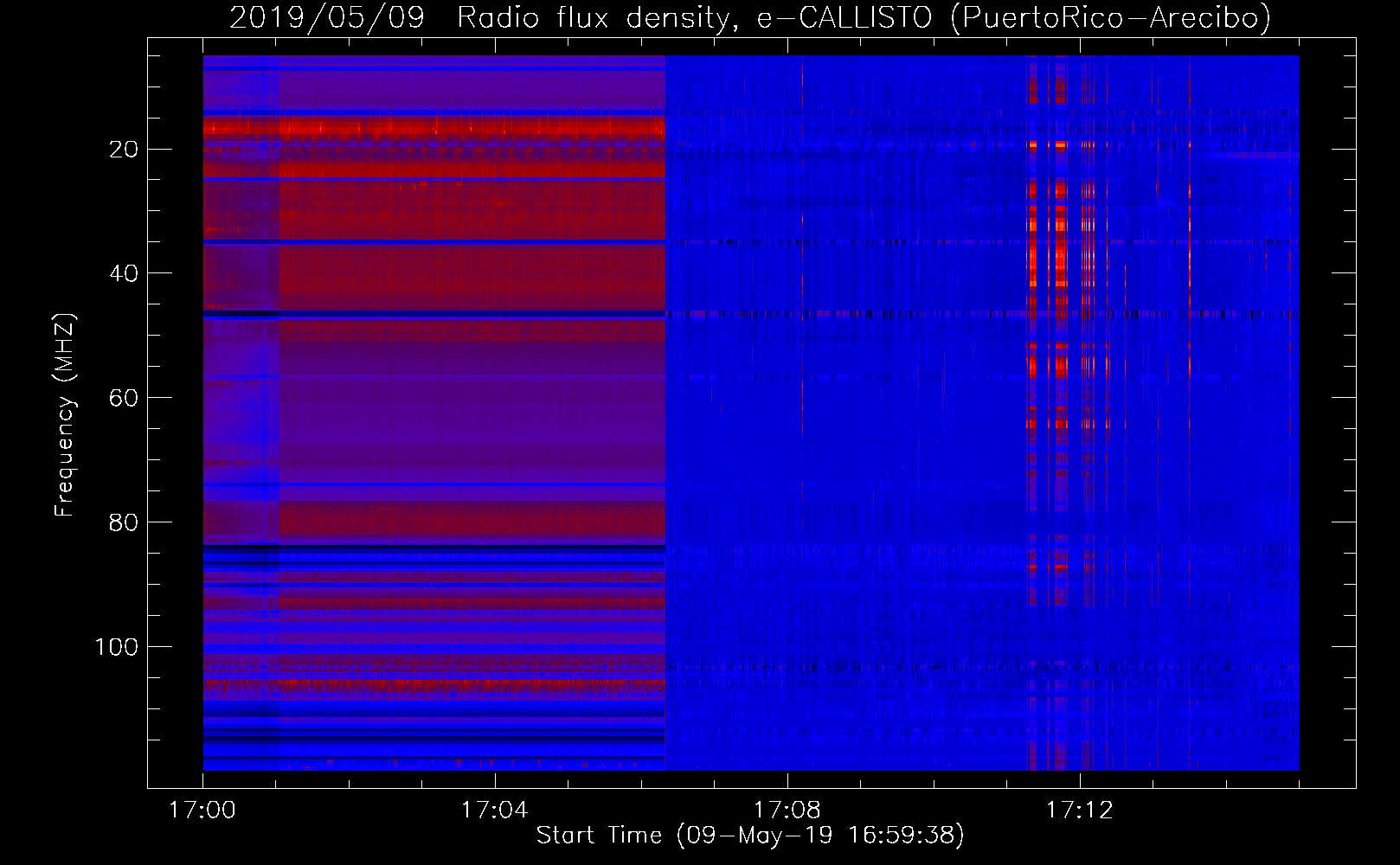Image resolution: width=1400 pixels, height=865 pixels.
Task: Click the Start Time axis label
Action: pyautogui.click(x=750, y=836)
